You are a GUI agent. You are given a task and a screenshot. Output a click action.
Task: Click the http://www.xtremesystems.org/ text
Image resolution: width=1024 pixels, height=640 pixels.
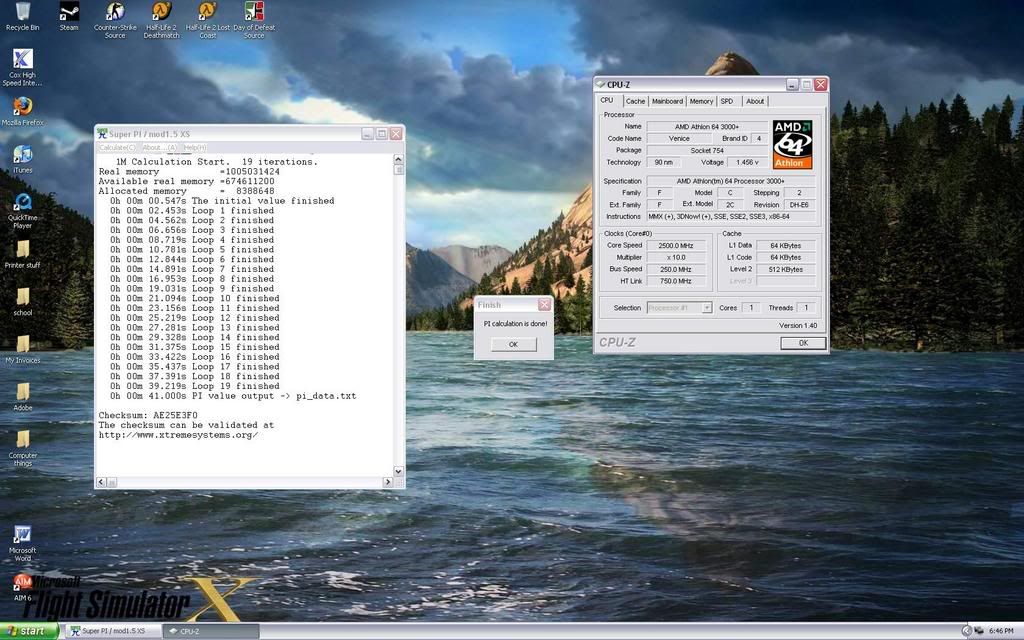point(178,435)
